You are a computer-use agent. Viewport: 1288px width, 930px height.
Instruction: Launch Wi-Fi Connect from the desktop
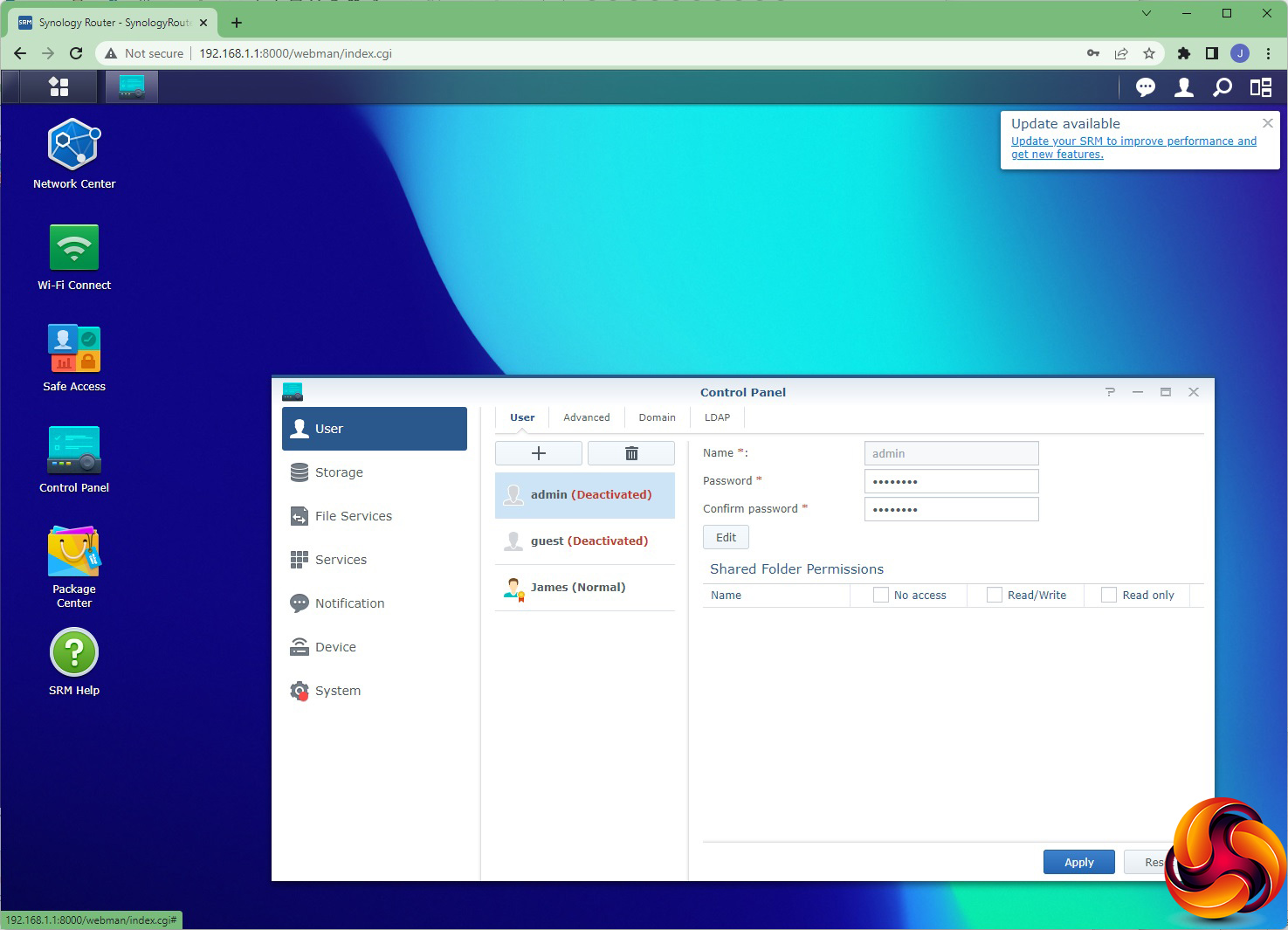(x=74, y=258)
